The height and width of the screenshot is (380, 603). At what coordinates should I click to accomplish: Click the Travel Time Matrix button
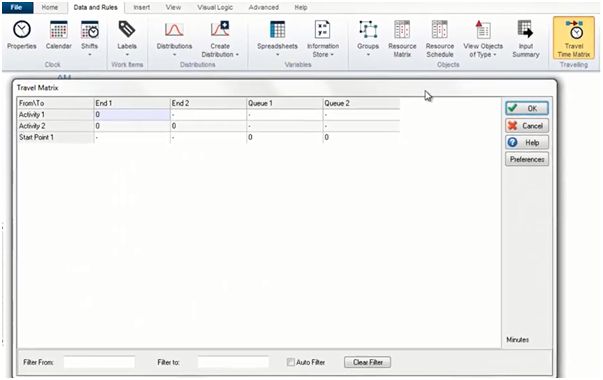click(x=573, y=38)
